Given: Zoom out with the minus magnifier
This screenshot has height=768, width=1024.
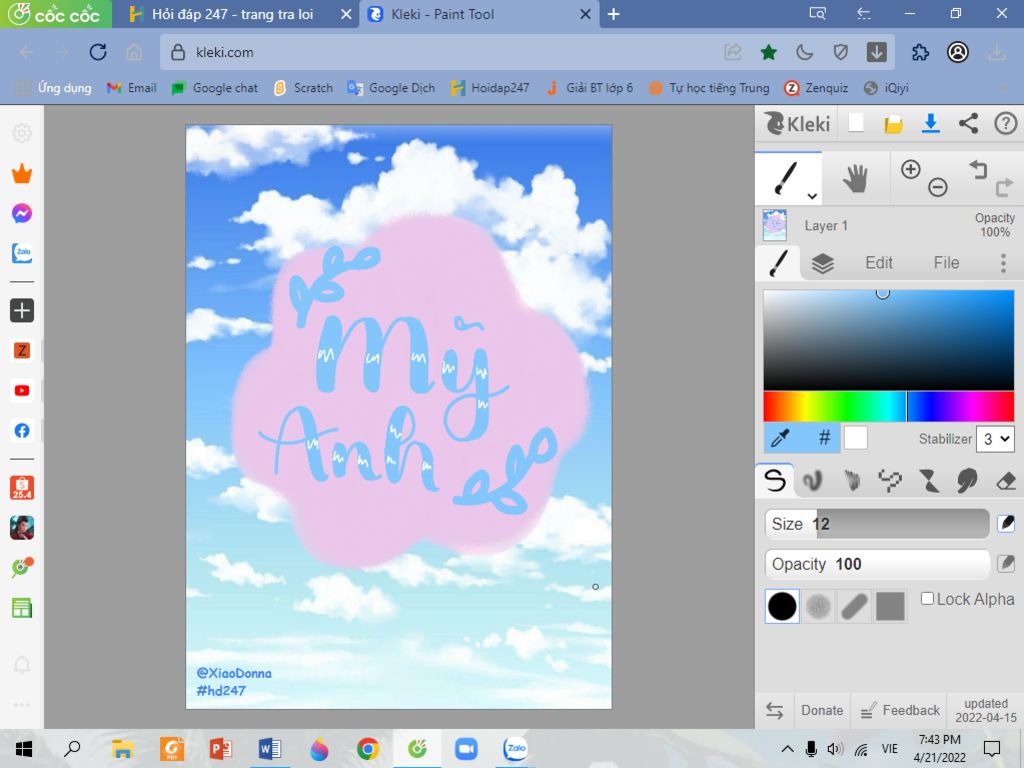Looking at the screenshot, I should [938, 187].
